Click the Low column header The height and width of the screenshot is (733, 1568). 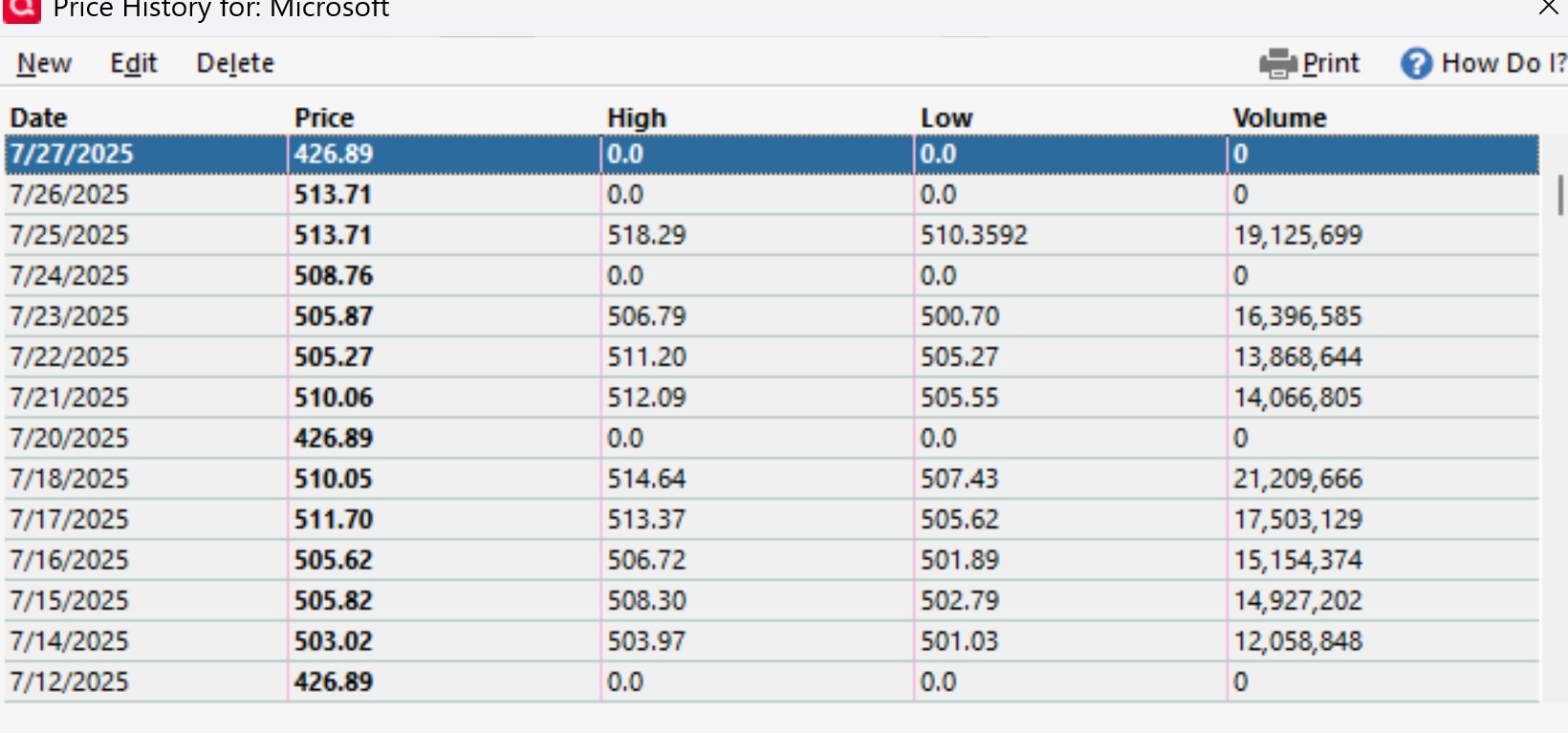click(x=947, y=118)
